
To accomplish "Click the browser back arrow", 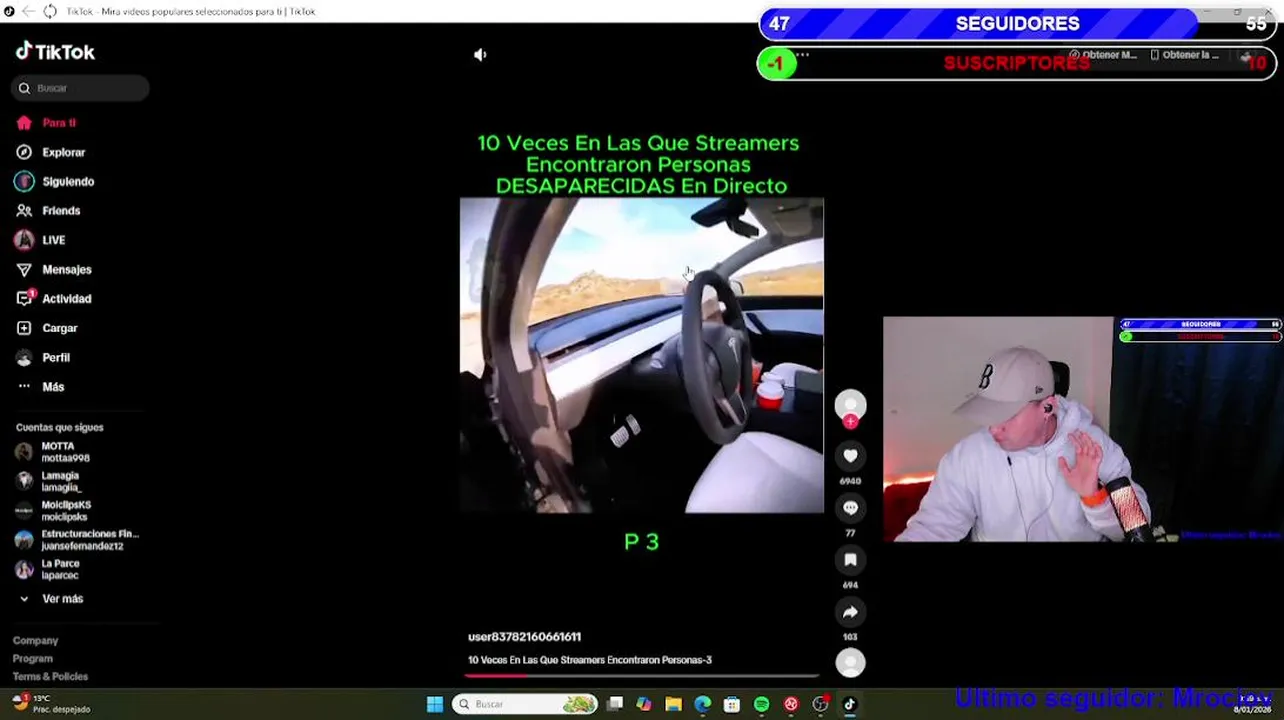I will (x=27, y=11).
